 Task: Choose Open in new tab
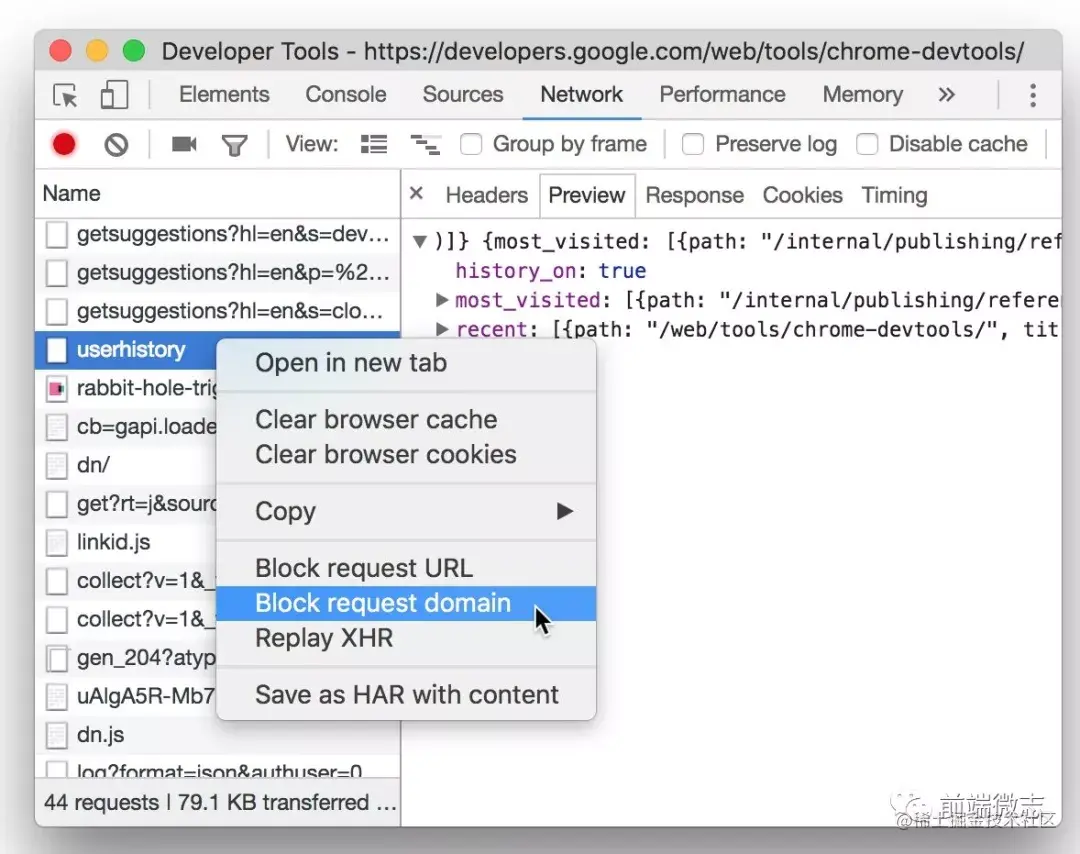pos(406,363)
